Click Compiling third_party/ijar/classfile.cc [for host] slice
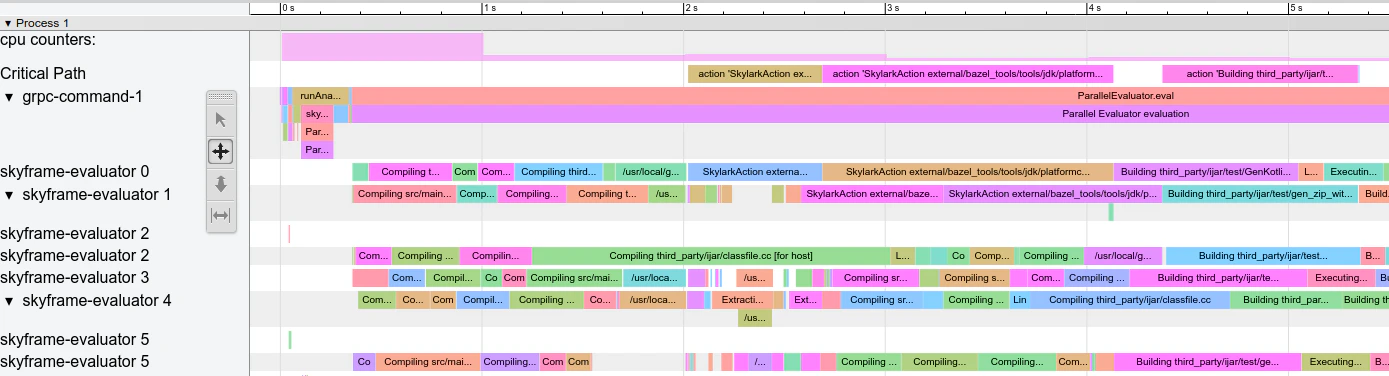 711,255
